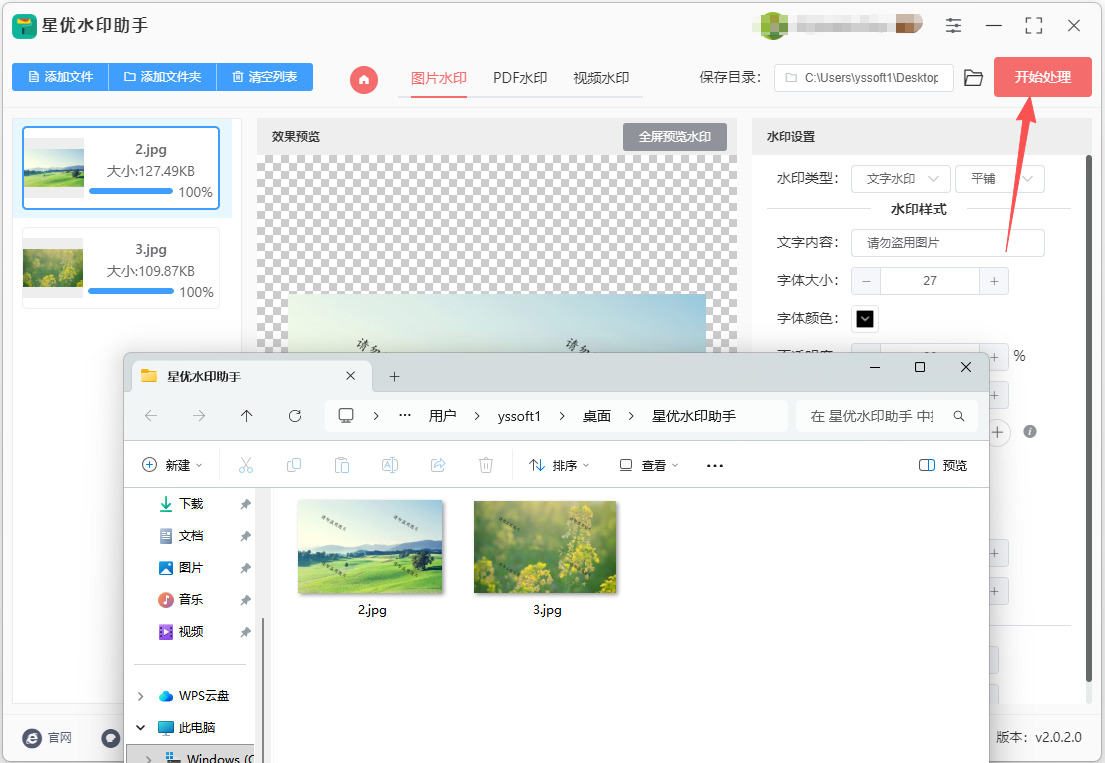Click the 开始处理 button

[1042, 77]
